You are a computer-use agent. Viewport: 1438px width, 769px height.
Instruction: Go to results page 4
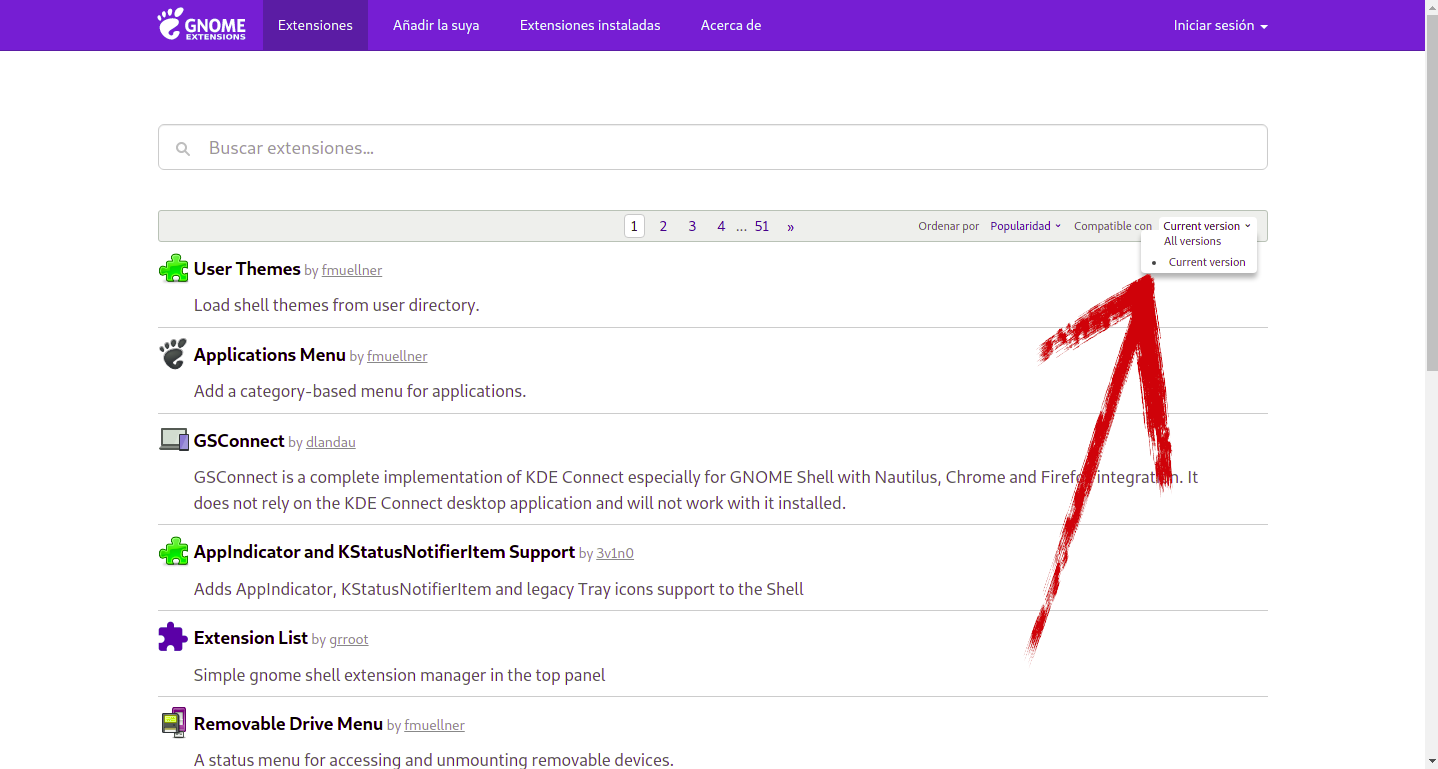(x=721, y=226)
